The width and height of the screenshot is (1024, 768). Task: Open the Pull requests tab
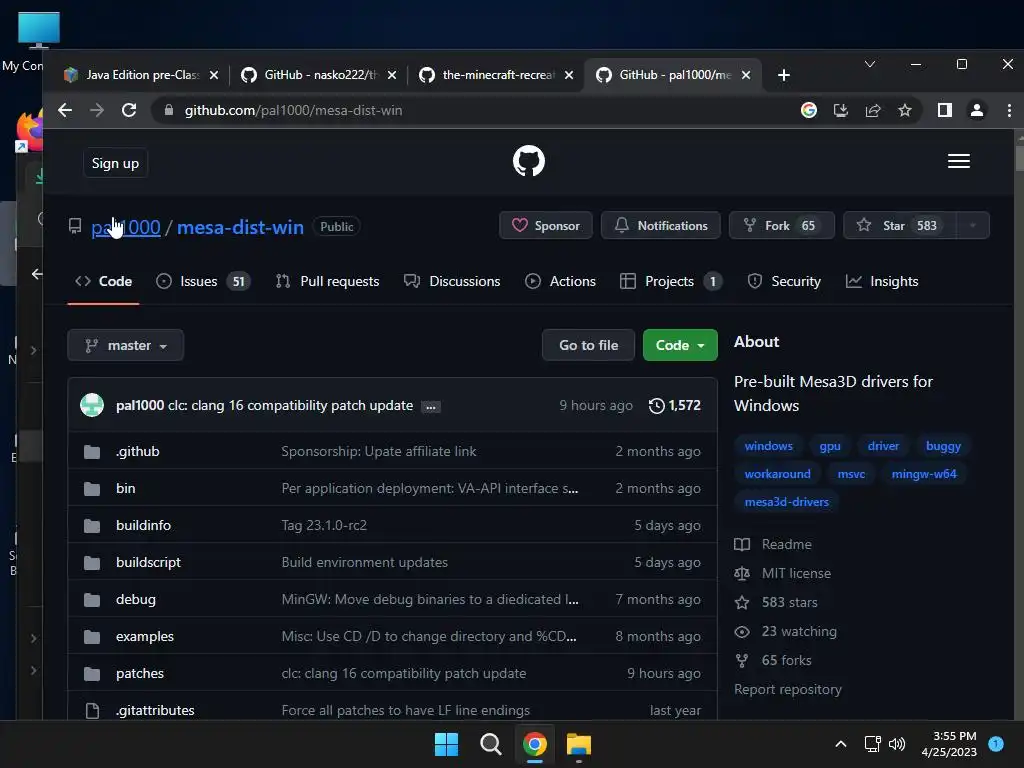point(327,281)
